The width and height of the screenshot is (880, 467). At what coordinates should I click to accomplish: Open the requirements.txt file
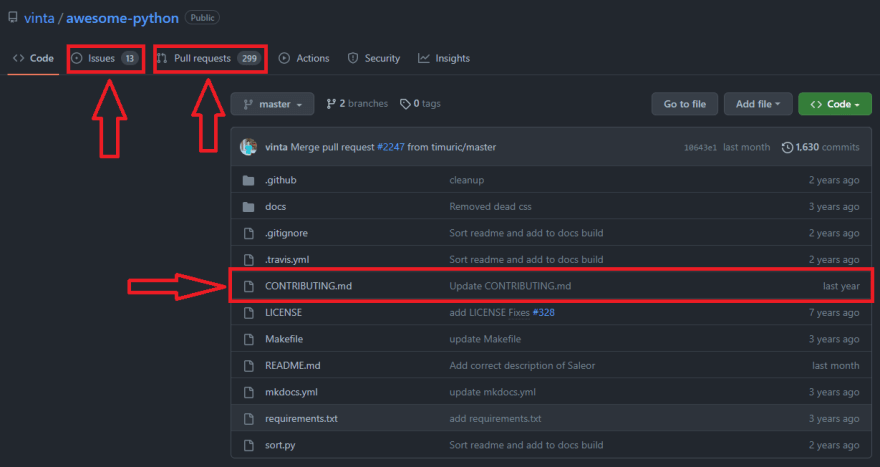coord(301,419)
